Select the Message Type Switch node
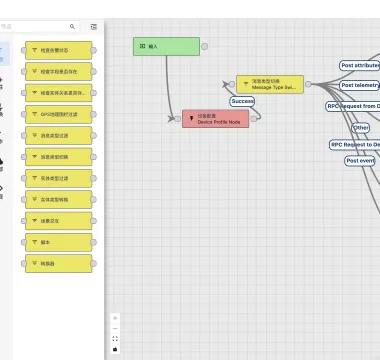The width and height of the screenshot is (380, 360). pos(270,84)
